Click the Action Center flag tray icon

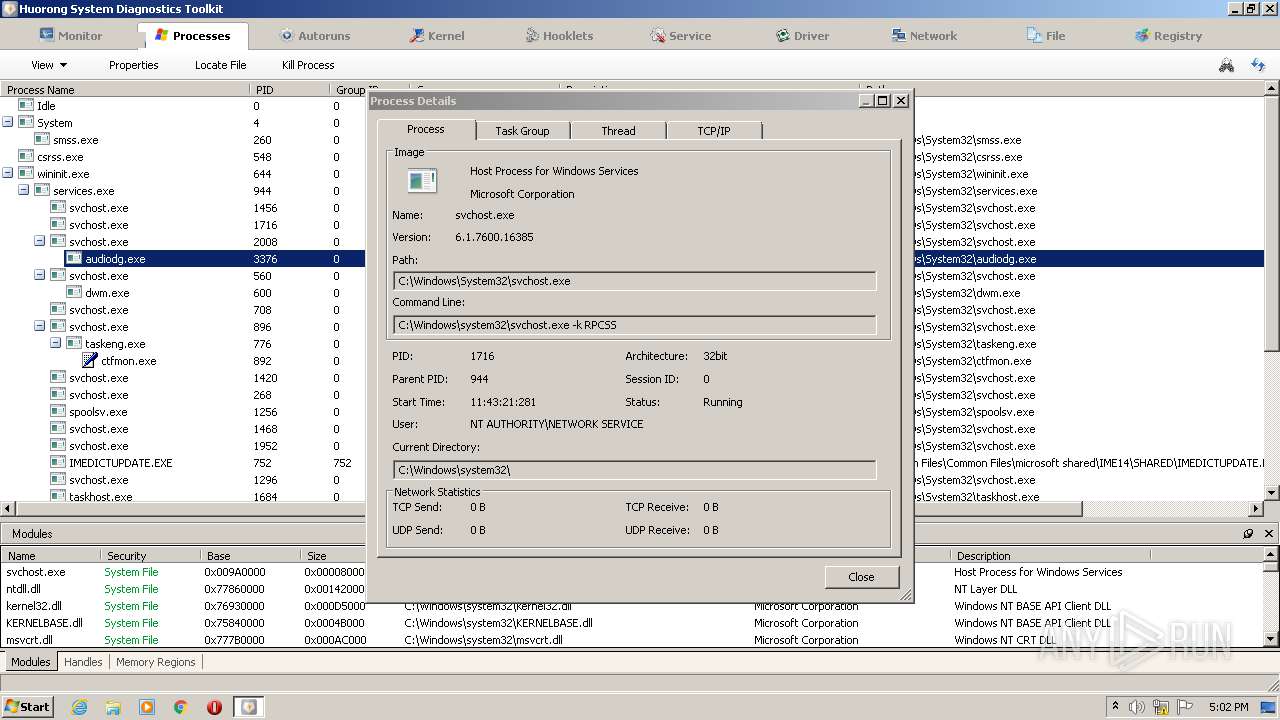point(1185,707)
